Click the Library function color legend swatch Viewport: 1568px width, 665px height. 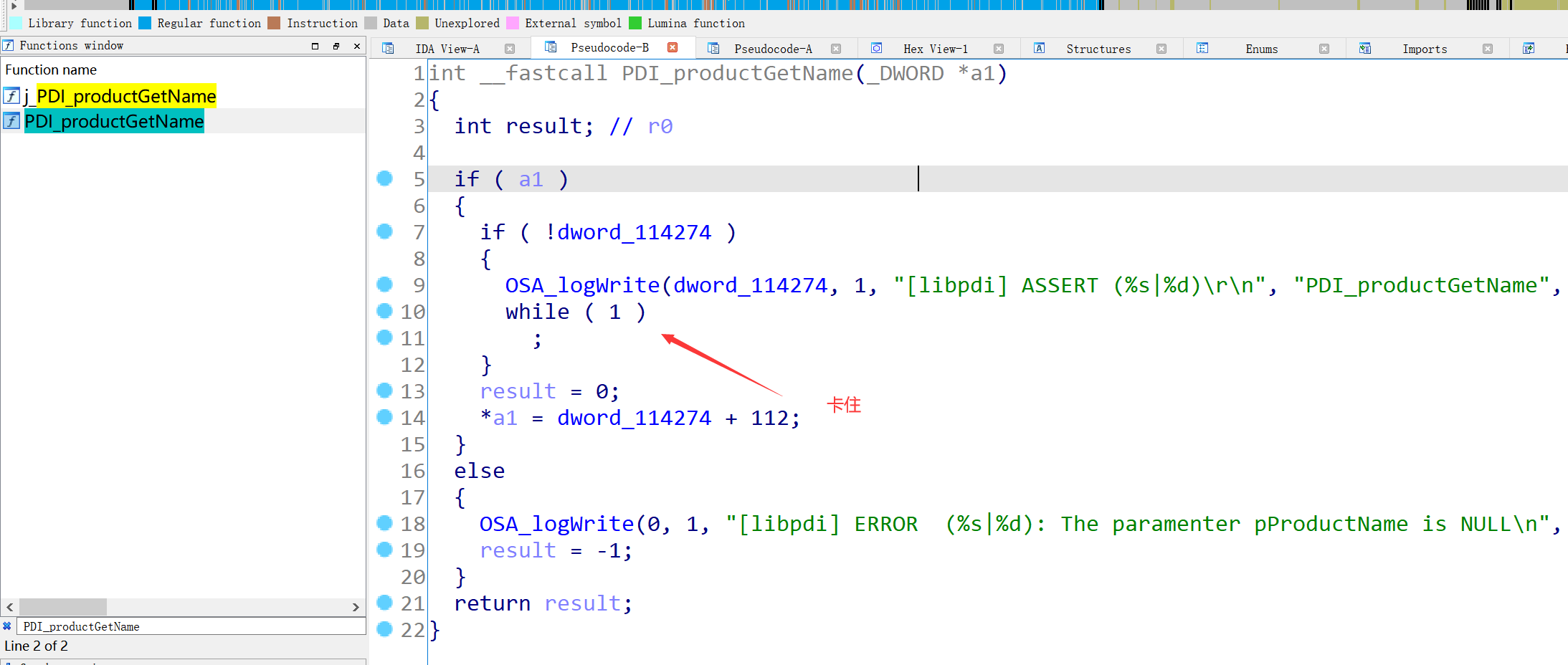[x=15, y=23]
